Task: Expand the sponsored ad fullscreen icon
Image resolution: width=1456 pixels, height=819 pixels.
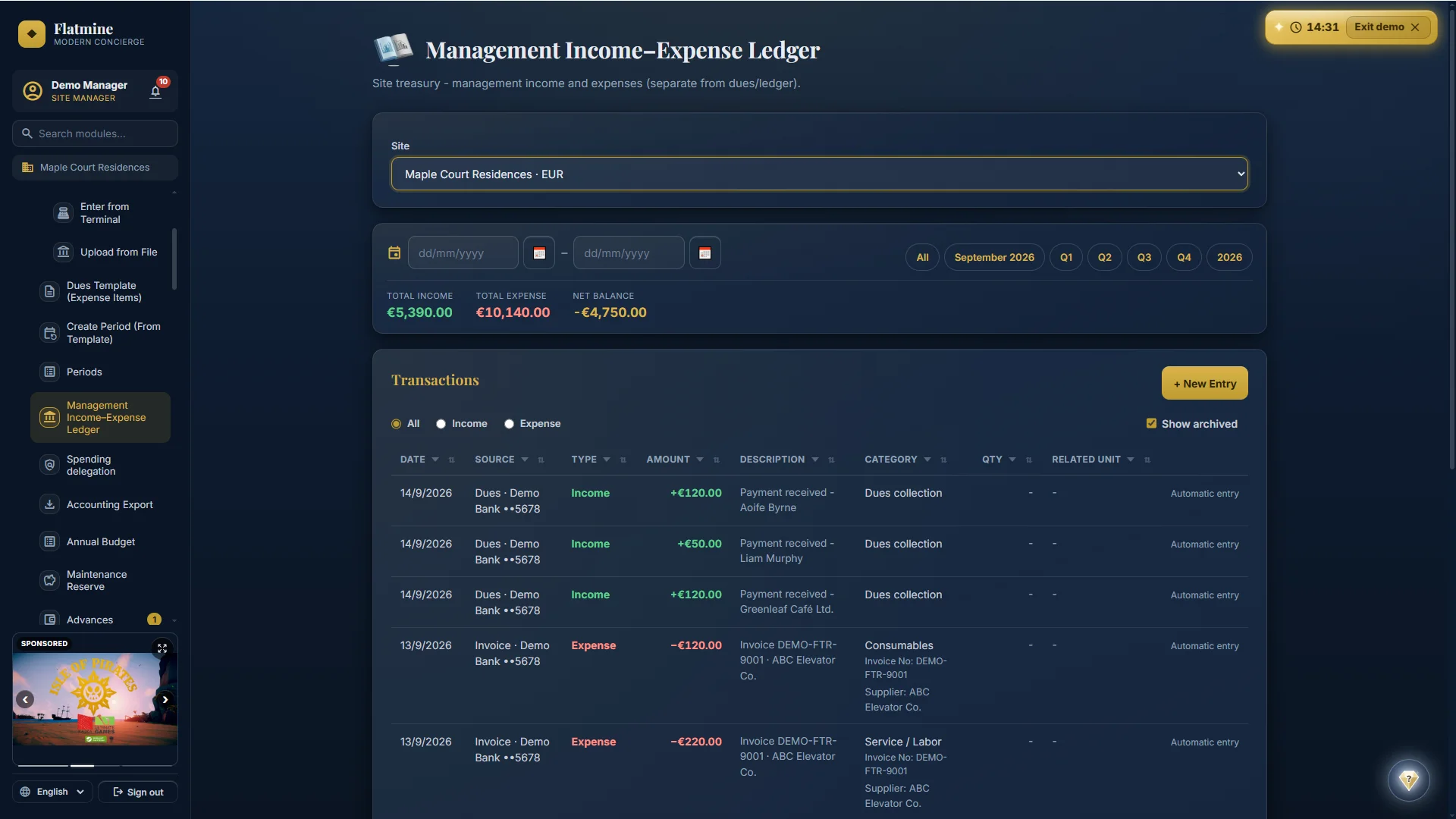Action: pos(162,648)
